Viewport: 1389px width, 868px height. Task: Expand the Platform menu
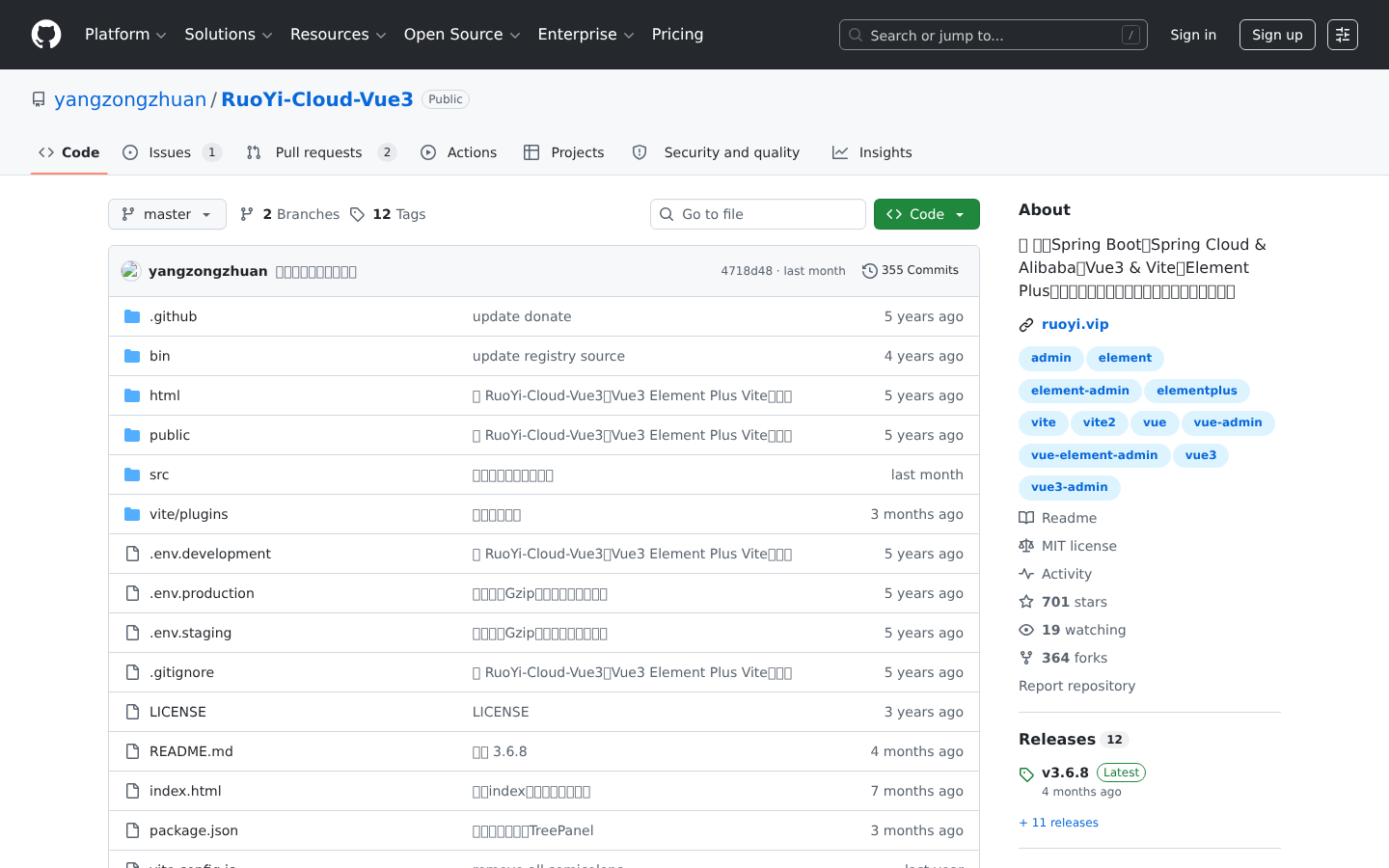(x=125, y=35)
